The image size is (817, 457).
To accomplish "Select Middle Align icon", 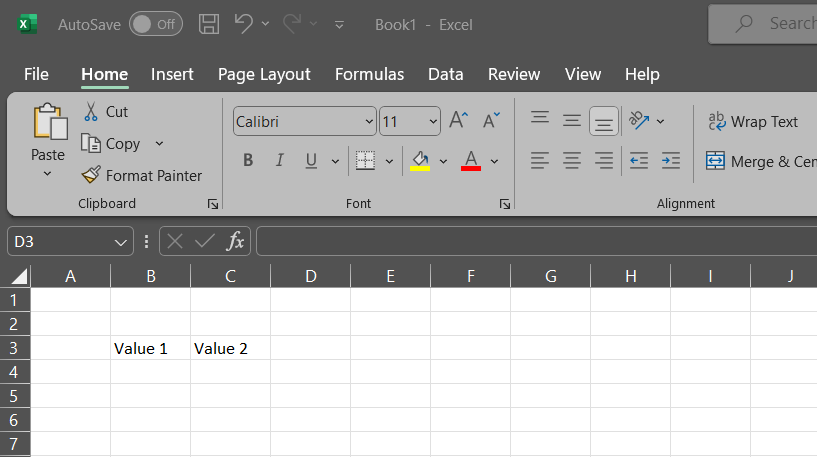I will coord(572,121).
